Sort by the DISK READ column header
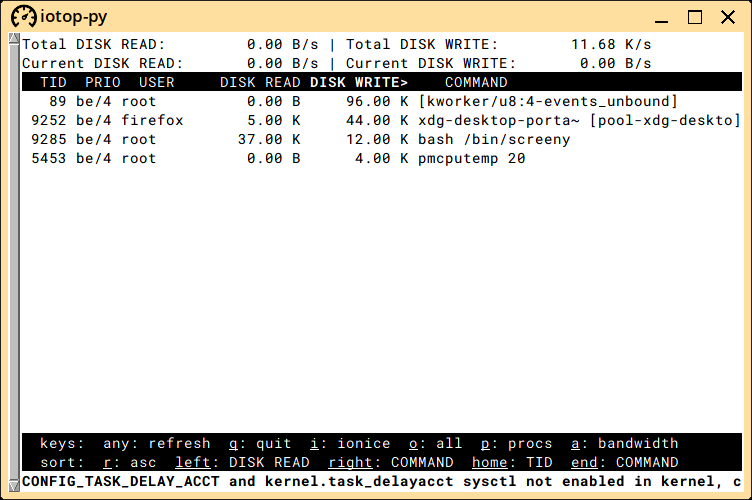 260,82
